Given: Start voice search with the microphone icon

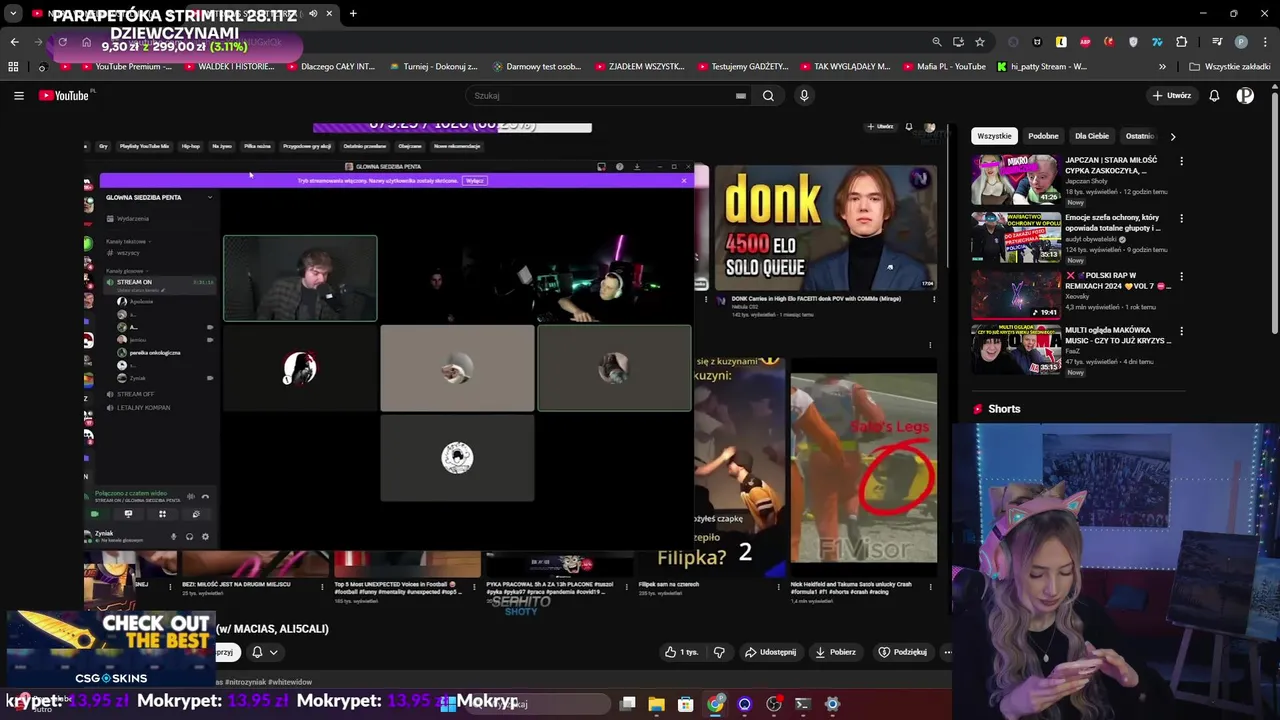Looking at the screenshot, I should pyautogui.click(x=804, y=96).
